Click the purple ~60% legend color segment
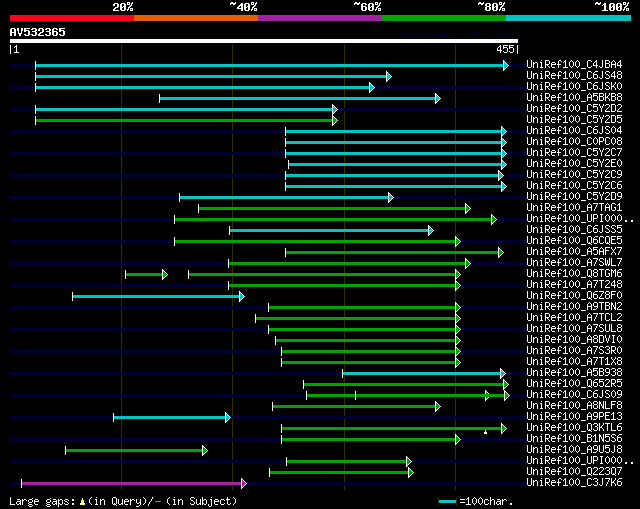This screenshot has height=509, width=640. 320,18
